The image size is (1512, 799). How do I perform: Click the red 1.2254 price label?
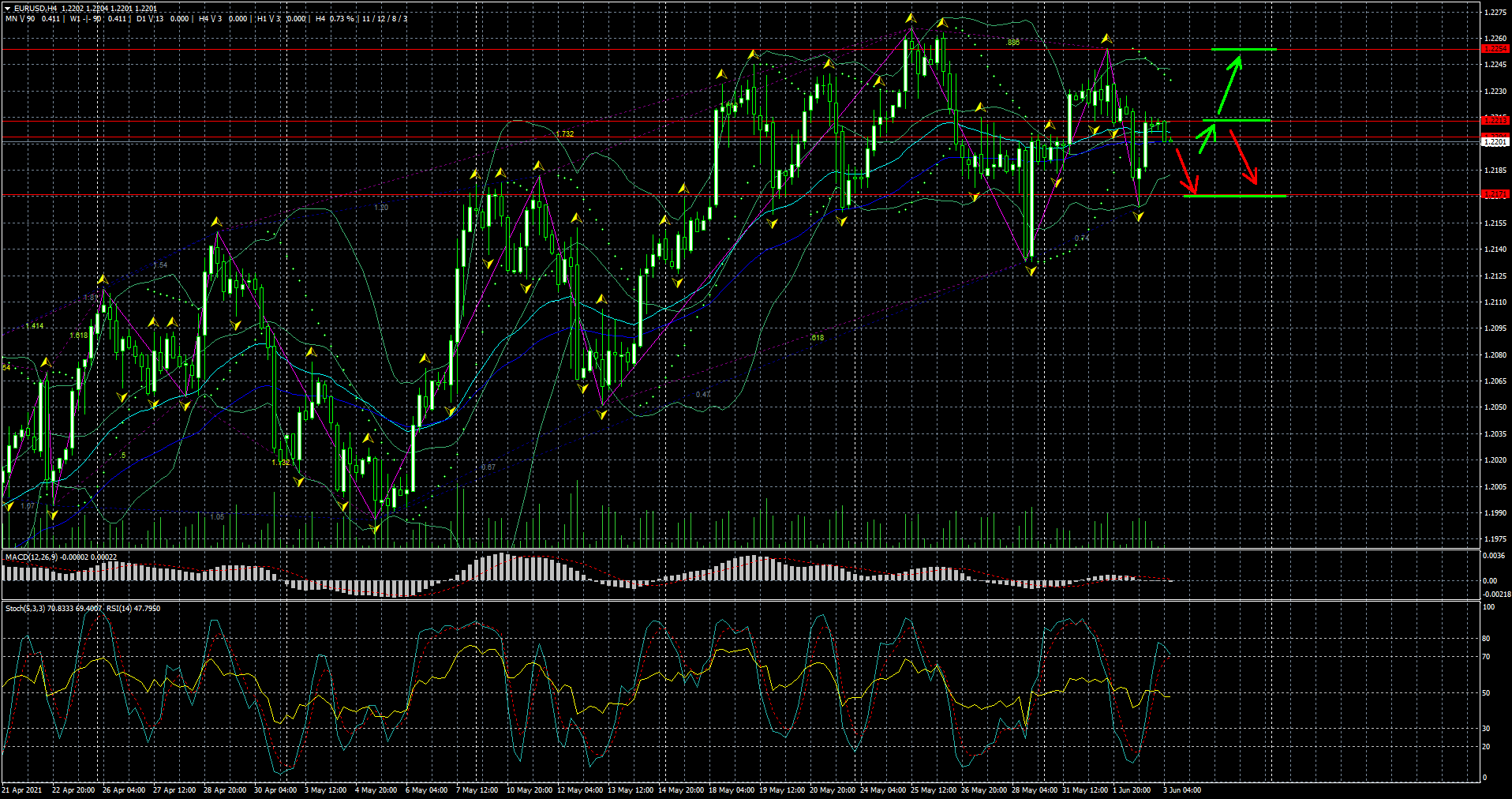1495,49
